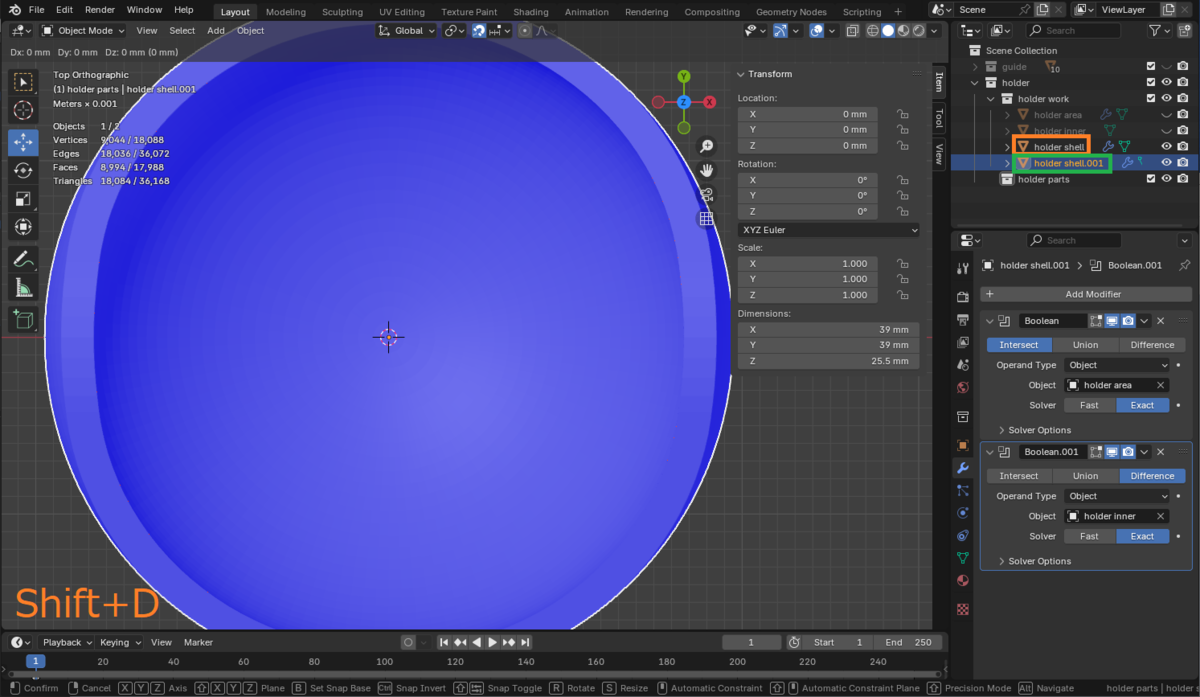Click the play animation button
This screenshot has height=697, width=1200.
[492, 642]
